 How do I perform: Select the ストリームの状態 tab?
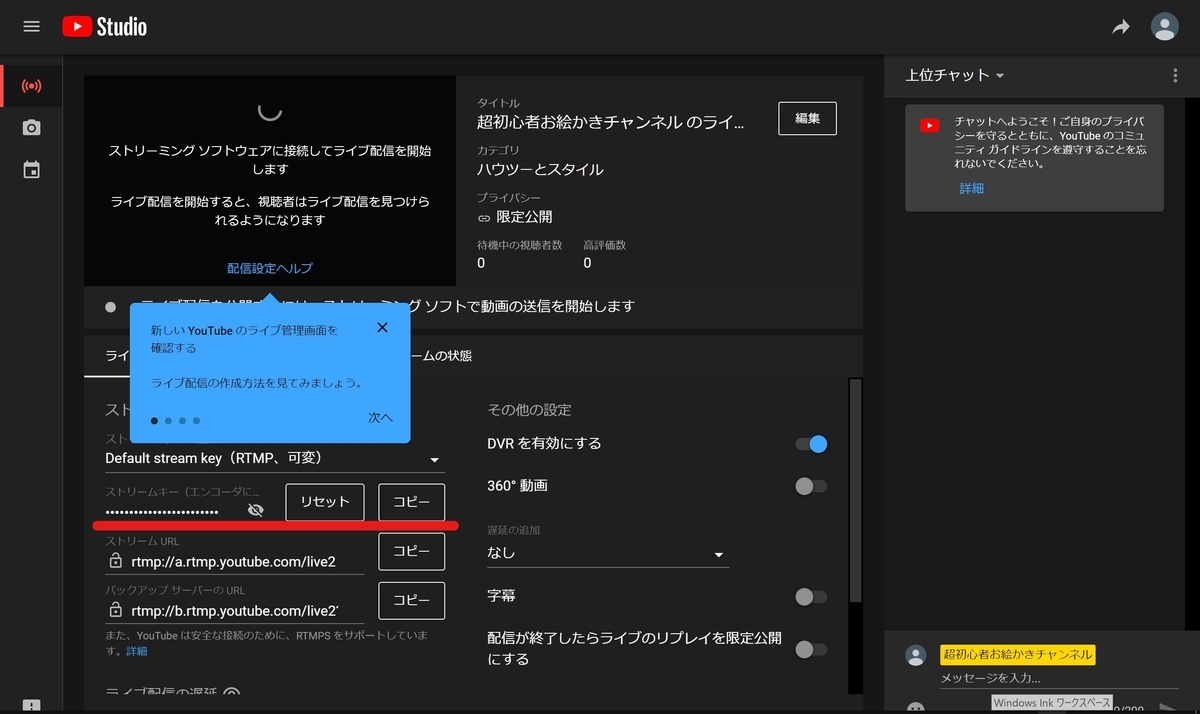(x=441, y=355)
